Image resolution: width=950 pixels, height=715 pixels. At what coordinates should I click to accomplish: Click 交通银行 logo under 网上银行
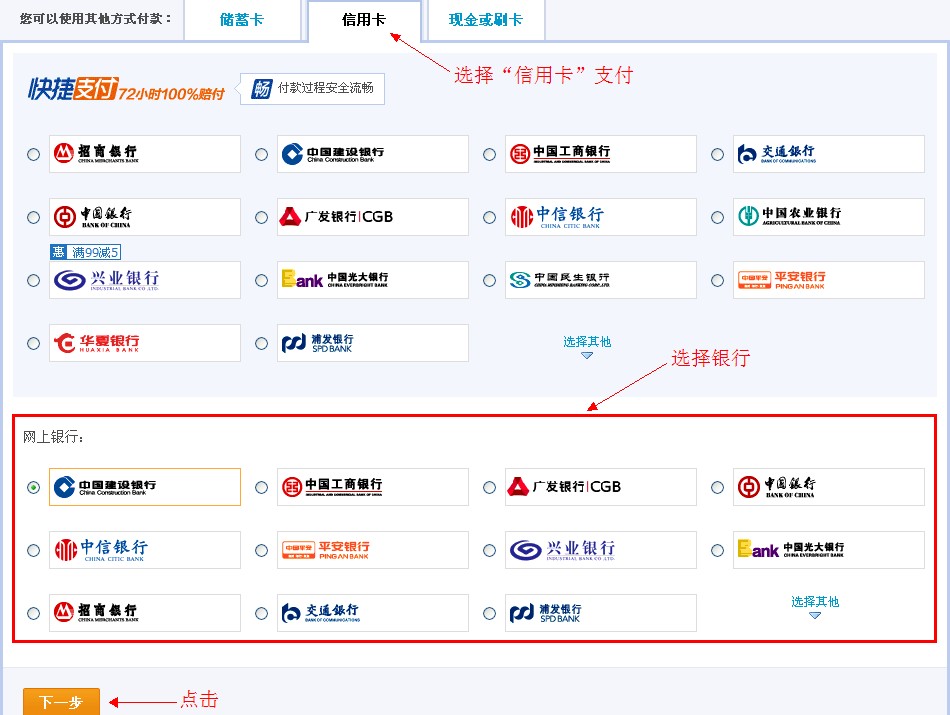[x=373, y=613]
